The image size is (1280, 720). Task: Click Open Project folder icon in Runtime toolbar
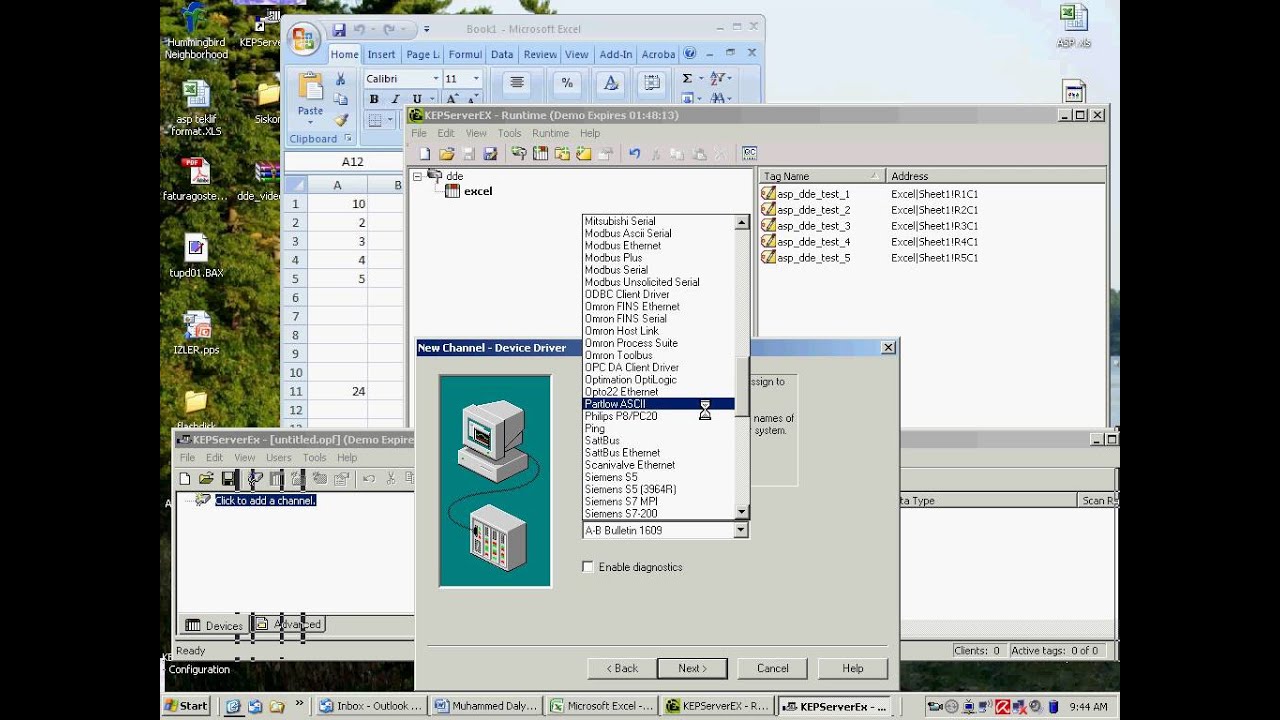click(447, 154)
